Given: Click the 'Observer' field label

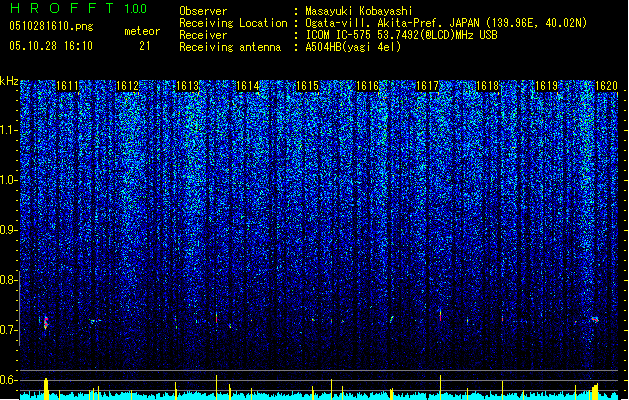Looking at the screenshot, I should tap(203, 11).
